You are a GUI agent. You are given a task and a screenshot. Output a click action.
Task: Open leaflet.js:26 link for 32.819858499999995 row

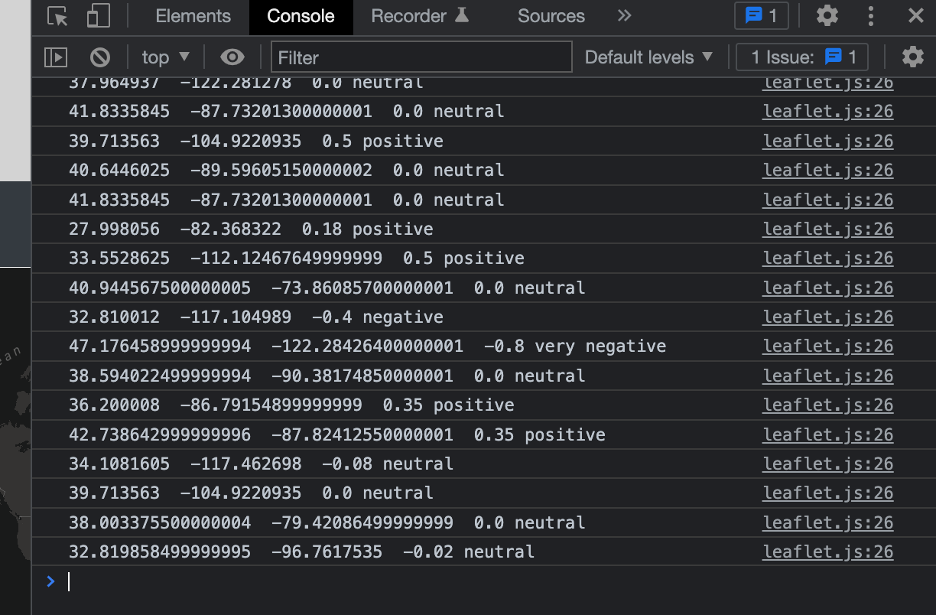(828, 552)
